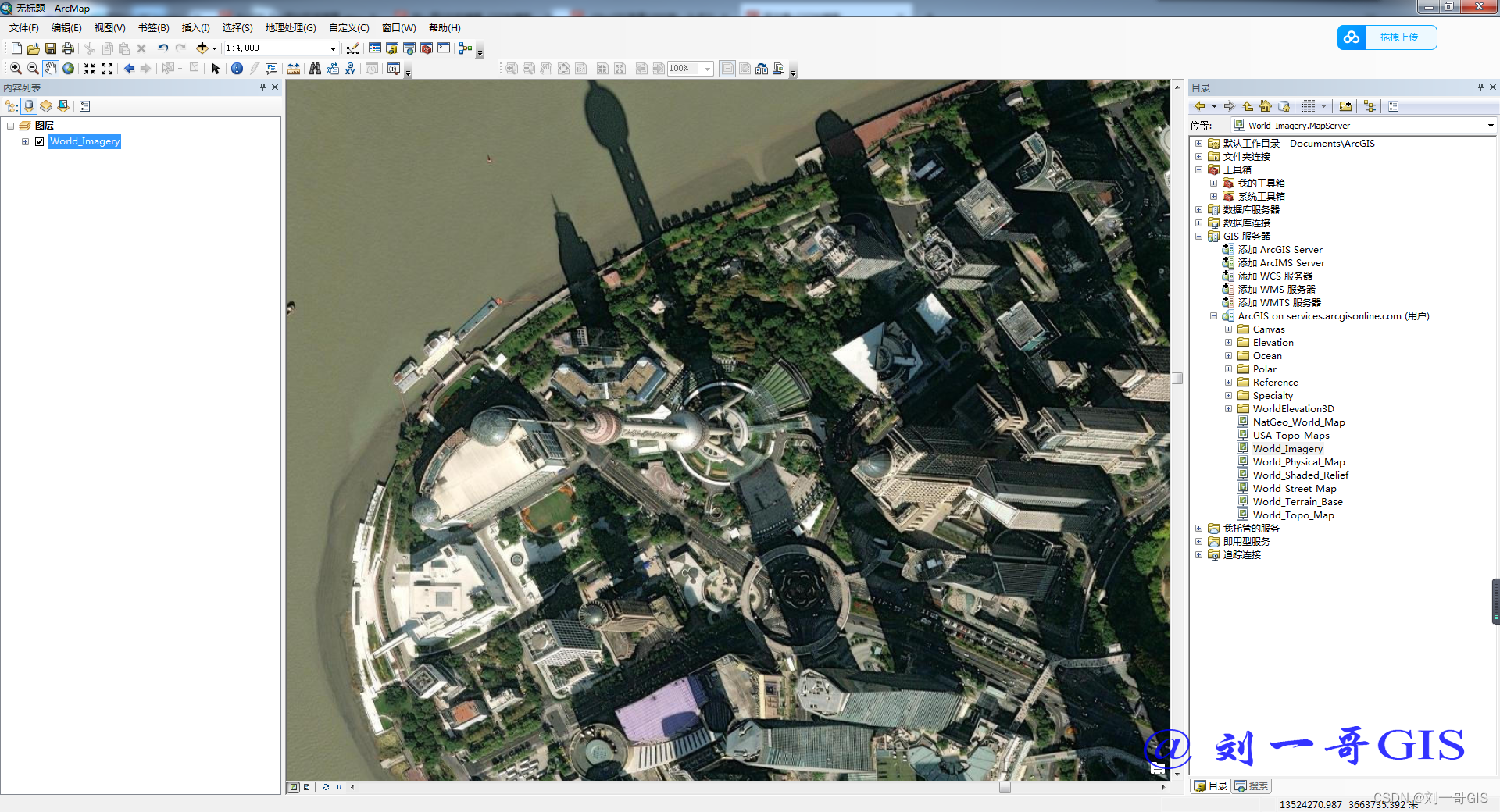Click the Full Extent globe icon
1500x812 pixels.
point(69,69)
